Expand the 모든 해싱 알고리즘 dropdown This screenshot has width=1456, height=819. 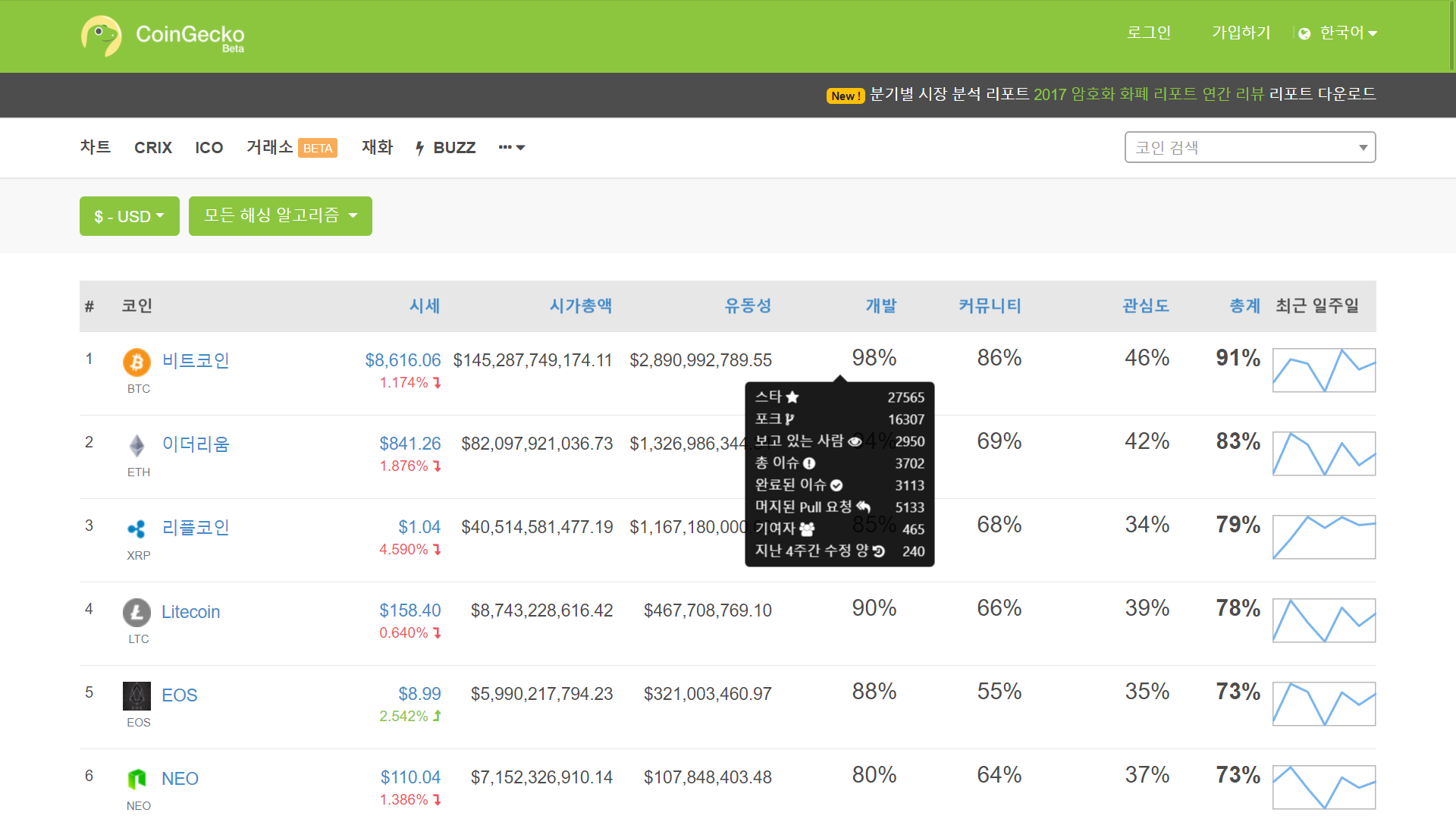tap(280, 216)
